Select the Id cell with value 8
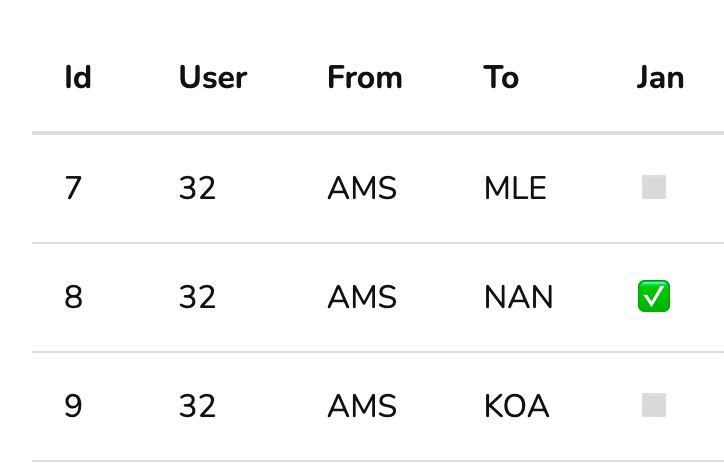The image size is (724, 470). point(73,297)
